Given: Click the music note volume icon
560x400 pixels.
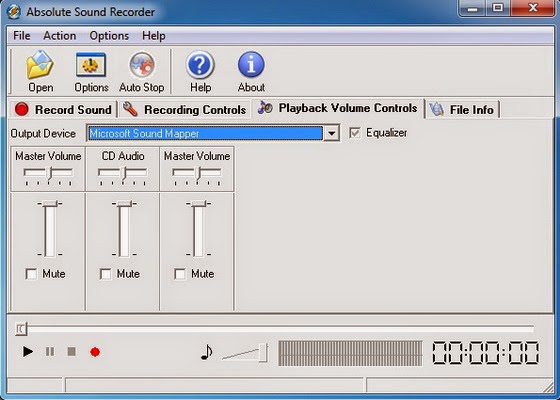Looking at the screenshot, I should click(x=206, y=352).
